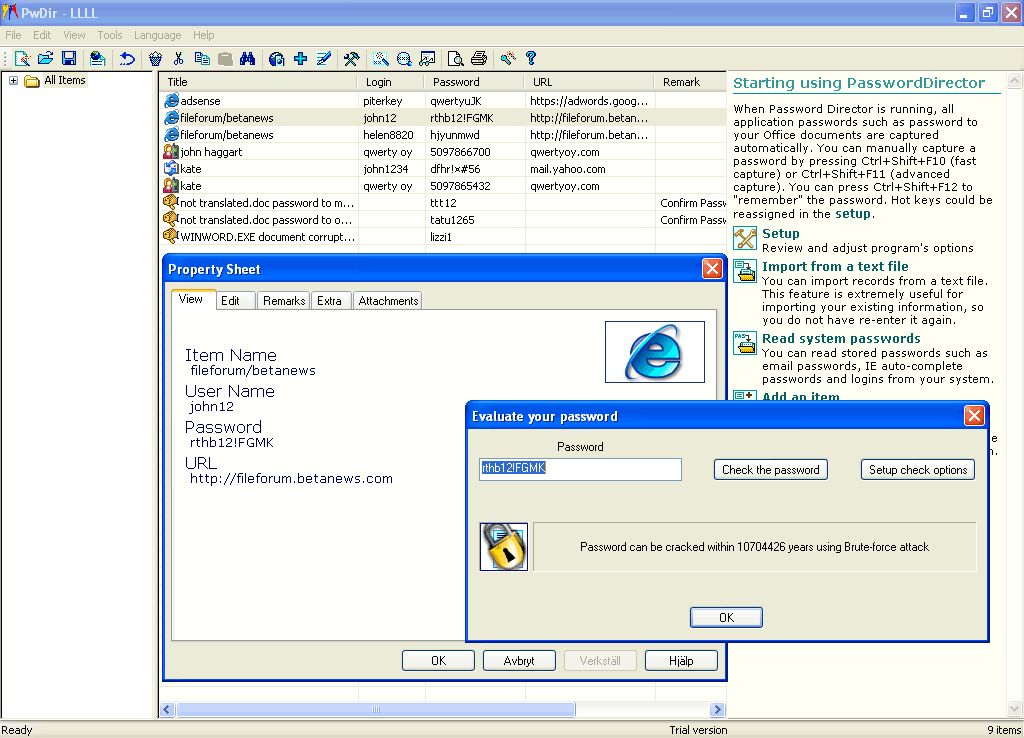Click the New file toolbar icon
Viewport: 1024px width, 738px height.
tap(22, 59)
